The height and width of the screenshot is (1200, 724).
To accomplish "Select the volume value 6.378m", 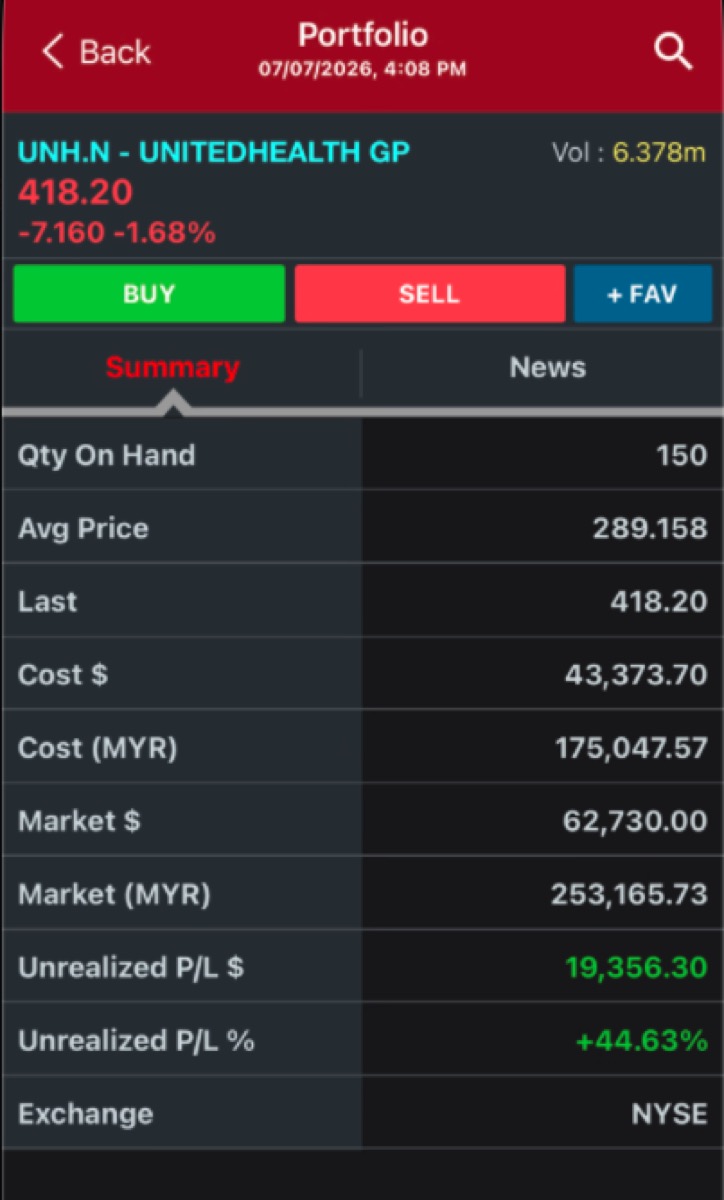I will click(659, 153).
